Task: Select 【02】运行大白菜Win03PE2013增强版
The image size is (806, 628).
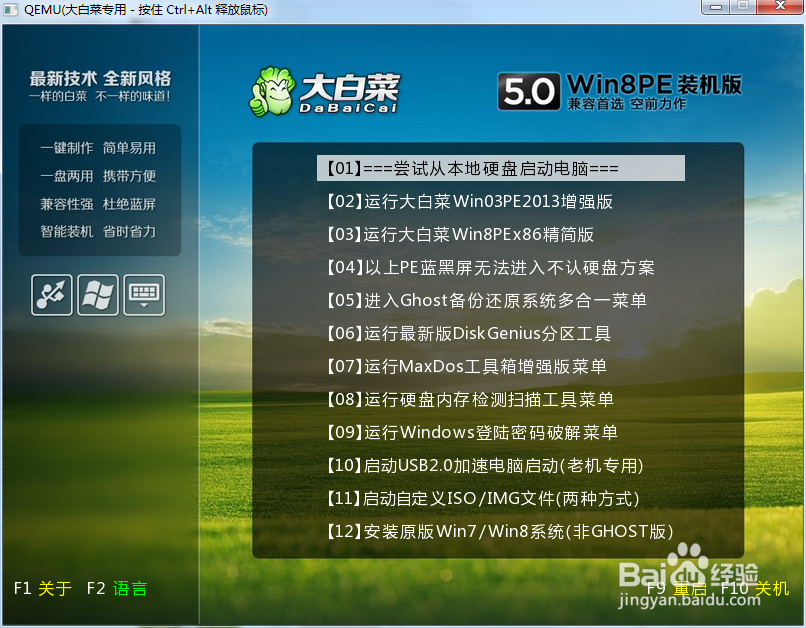Action: (x=470, y=201)
